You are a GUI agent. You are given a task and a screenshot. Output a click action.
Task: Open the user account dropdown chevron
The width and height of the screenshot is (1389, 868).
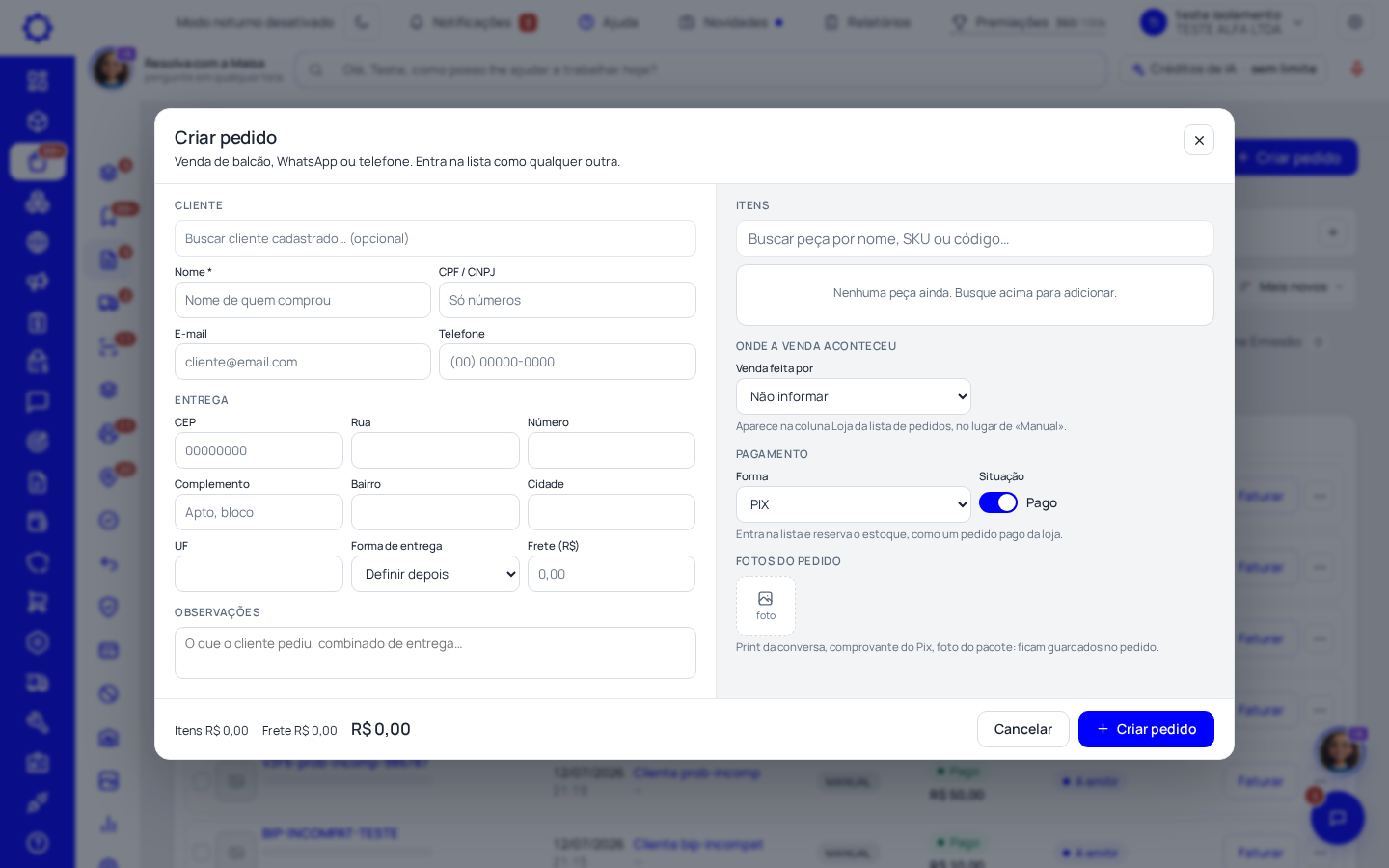click(x=1297, y=22)
